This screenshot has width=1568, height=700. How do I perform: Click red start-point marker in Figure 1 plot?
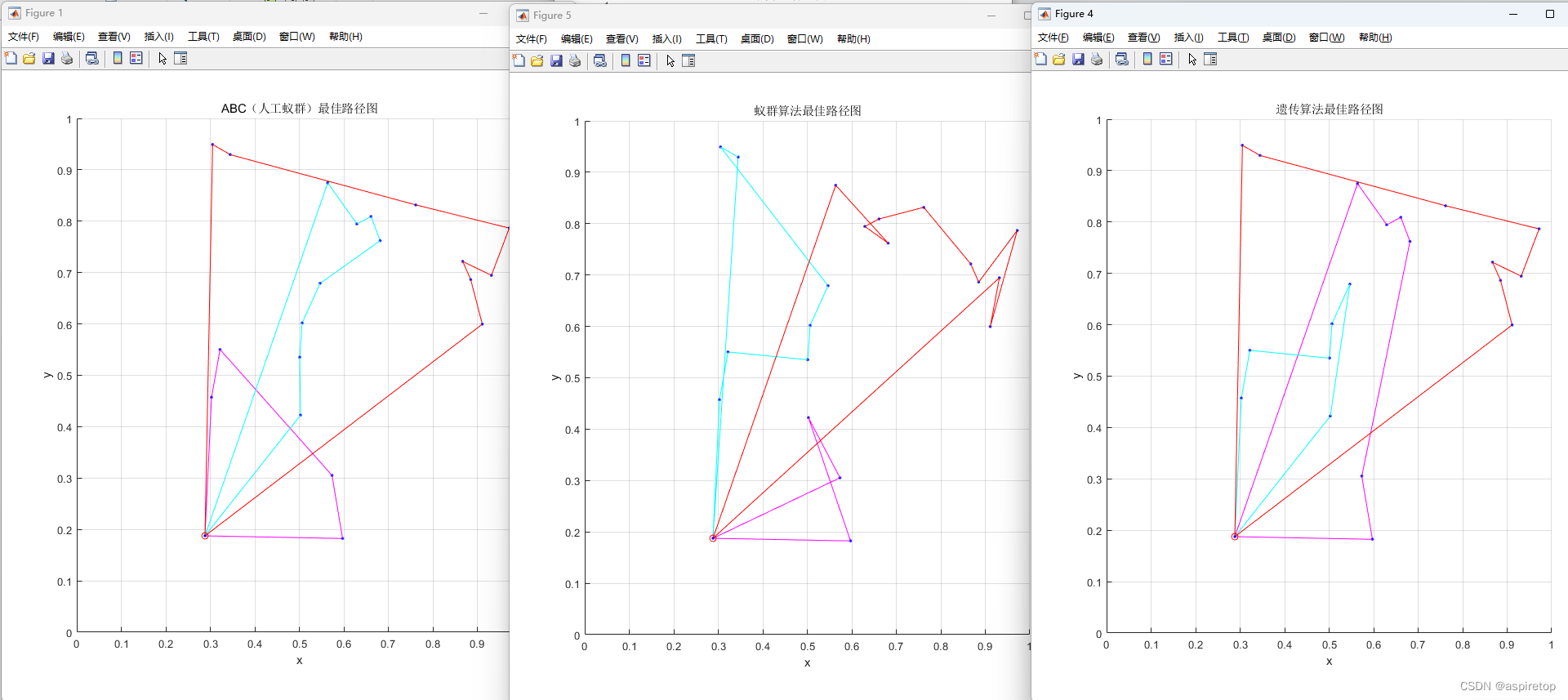point(205,536)
